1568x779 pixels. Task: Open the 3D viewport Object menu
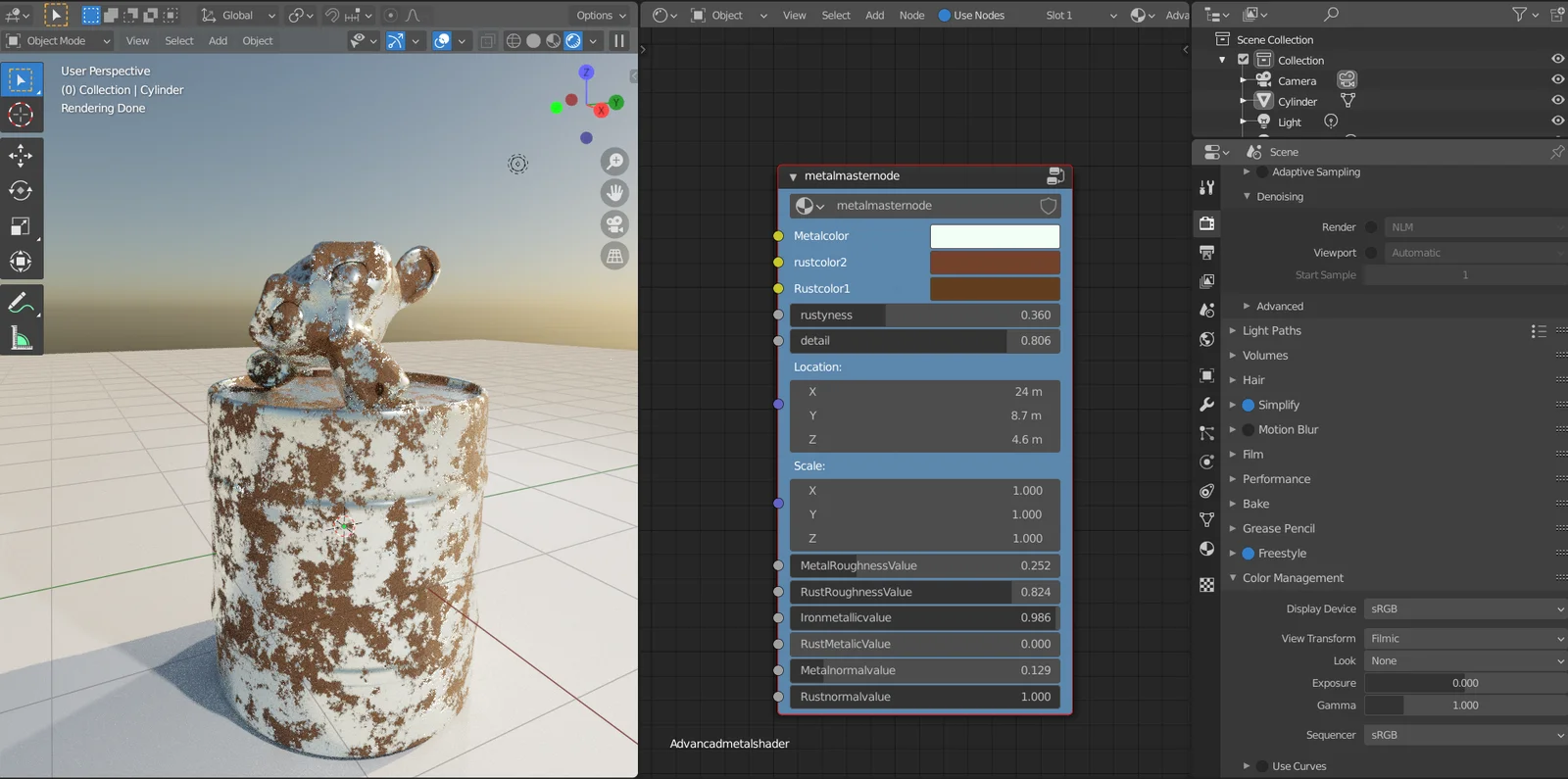tap(258, 41)
